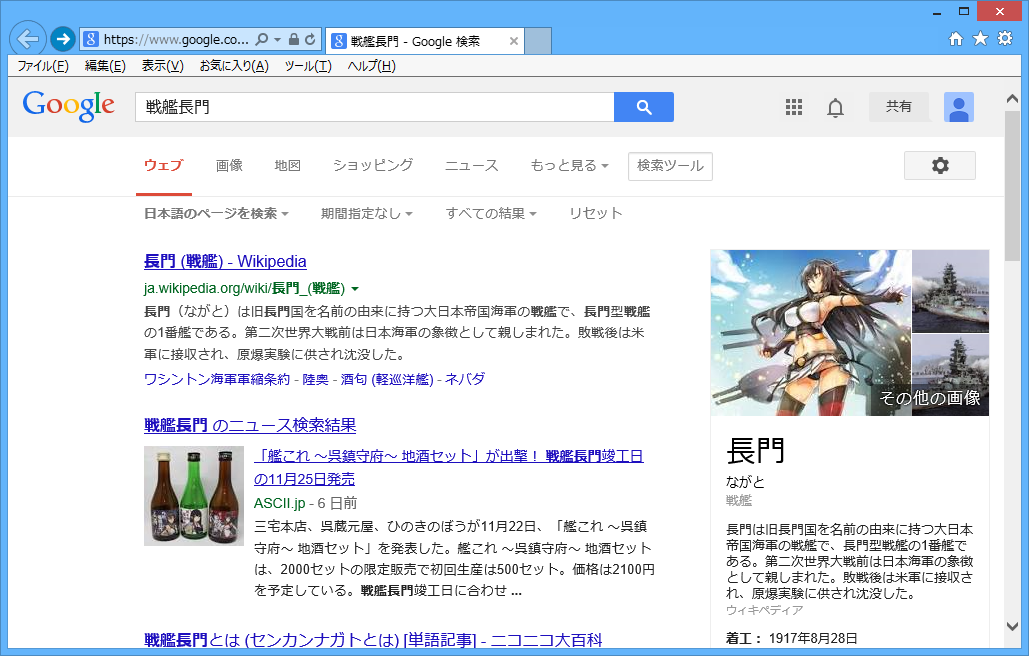Open the ファイル(F) menu
The image size is (1029, 656).
click(x=43, y=66)
